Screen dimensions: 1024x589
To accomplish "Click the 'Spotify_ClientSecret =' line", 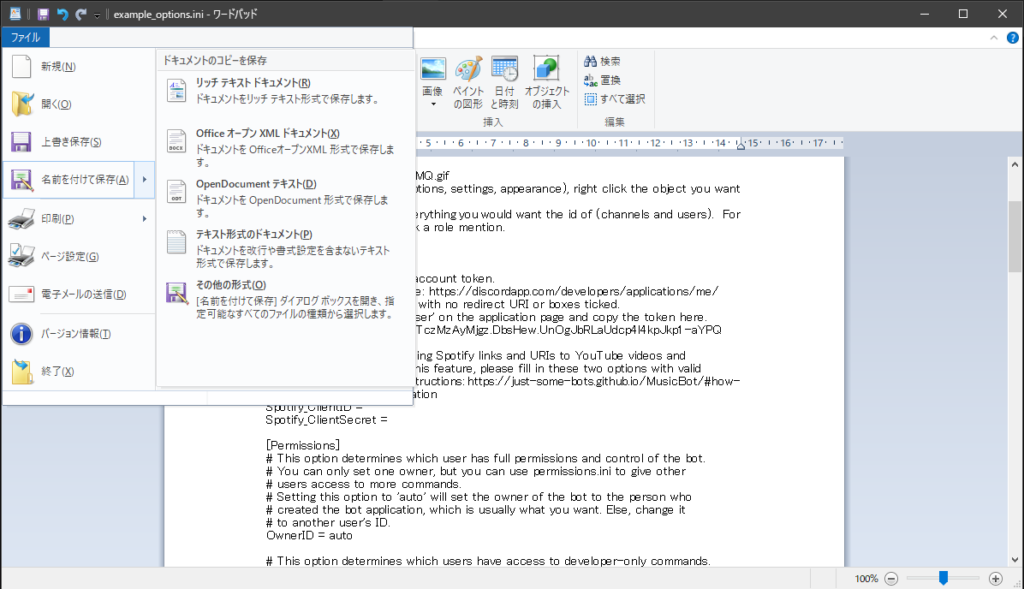I will (x=327, y=420).
